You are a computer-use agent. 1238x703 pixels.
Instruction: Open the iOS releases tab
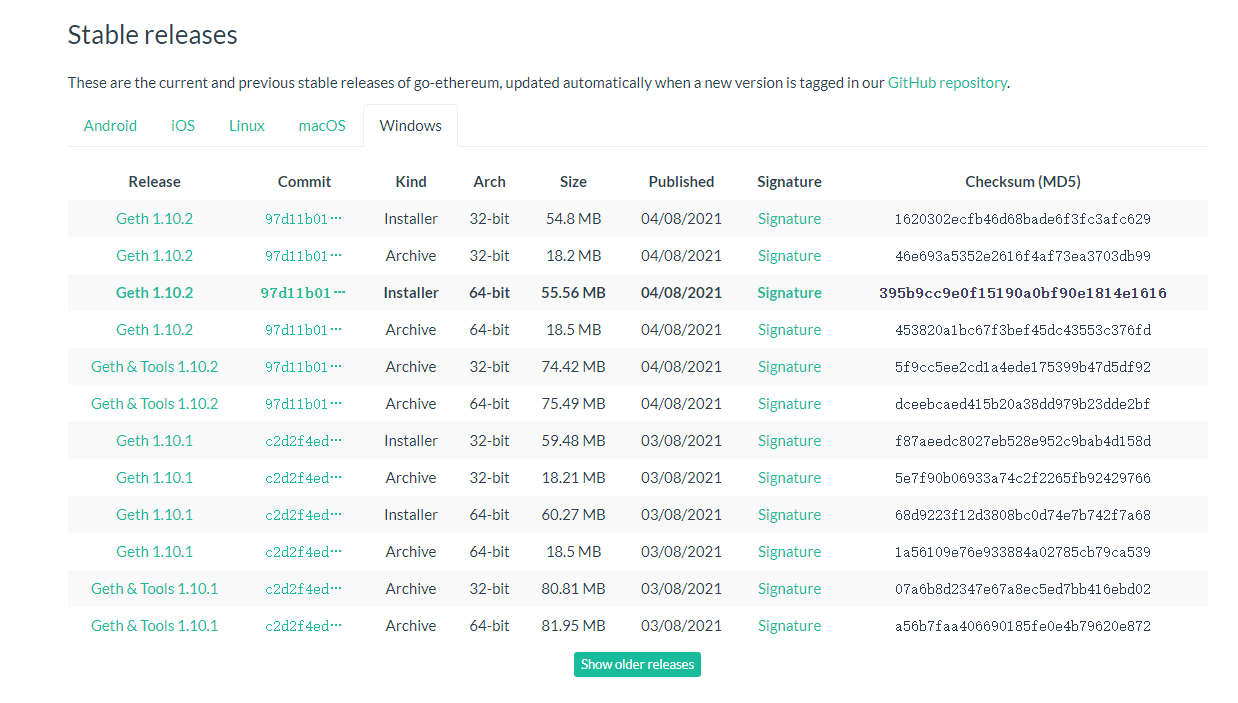point(183,126)
